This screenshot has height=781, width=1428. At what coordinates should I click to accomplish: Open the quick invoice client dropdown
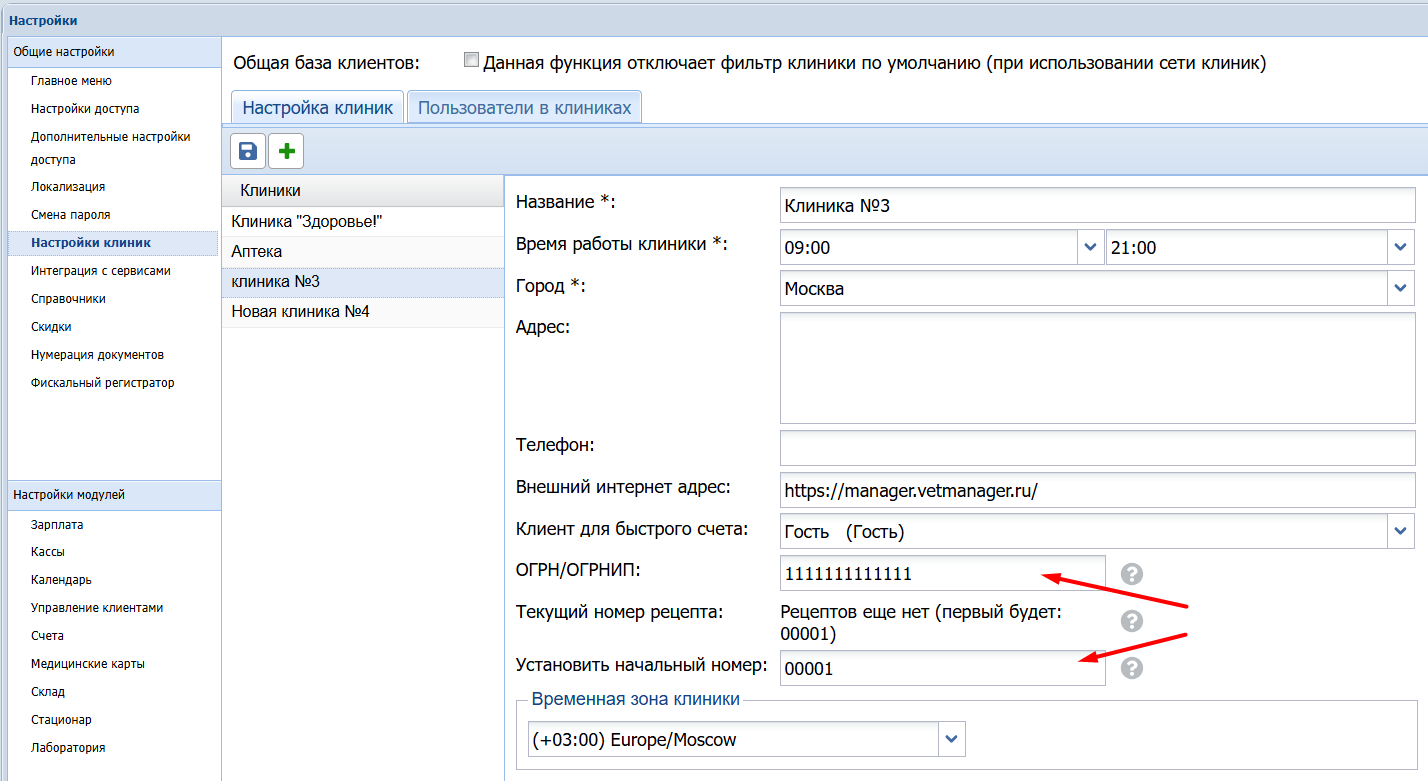1400,531
